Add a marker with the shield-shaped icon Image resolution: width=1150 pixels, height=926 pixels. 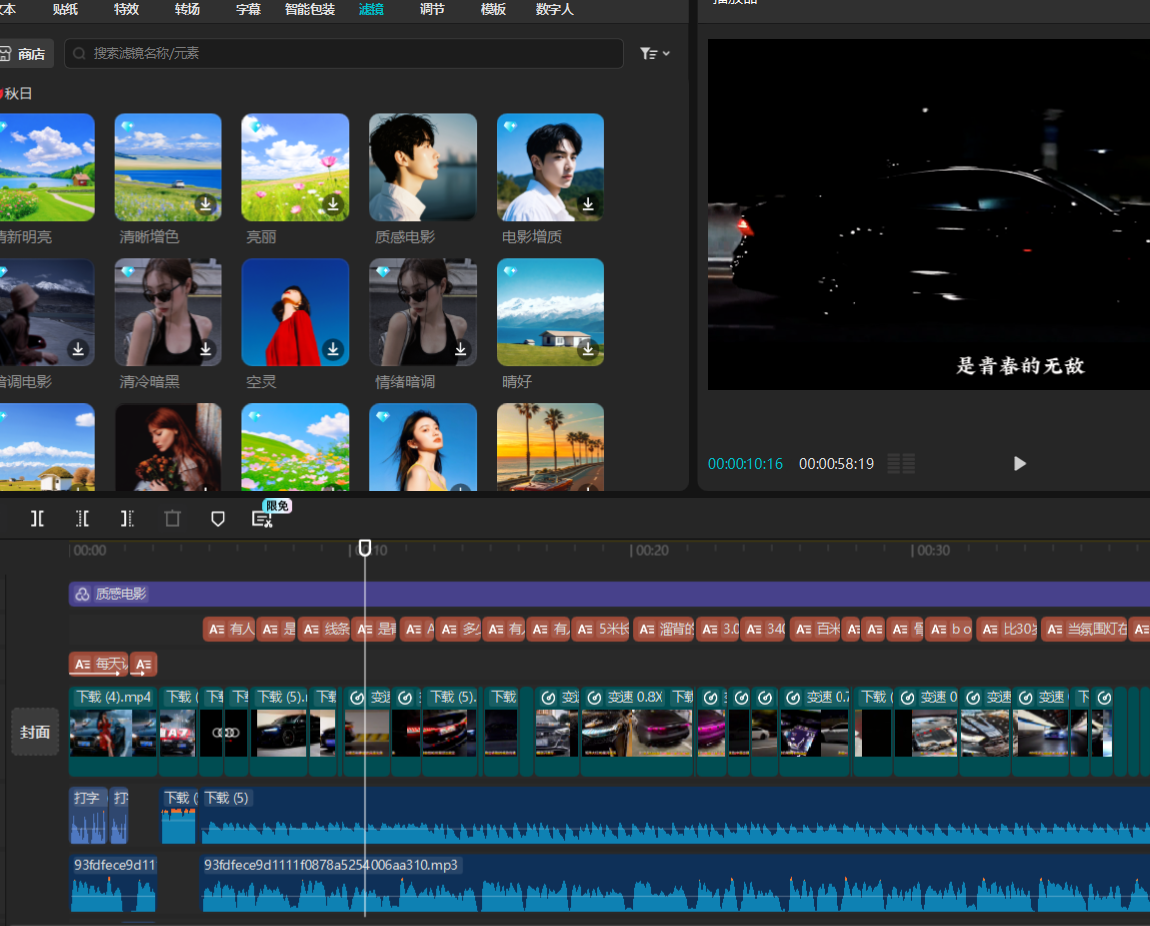tap(218, 518)
